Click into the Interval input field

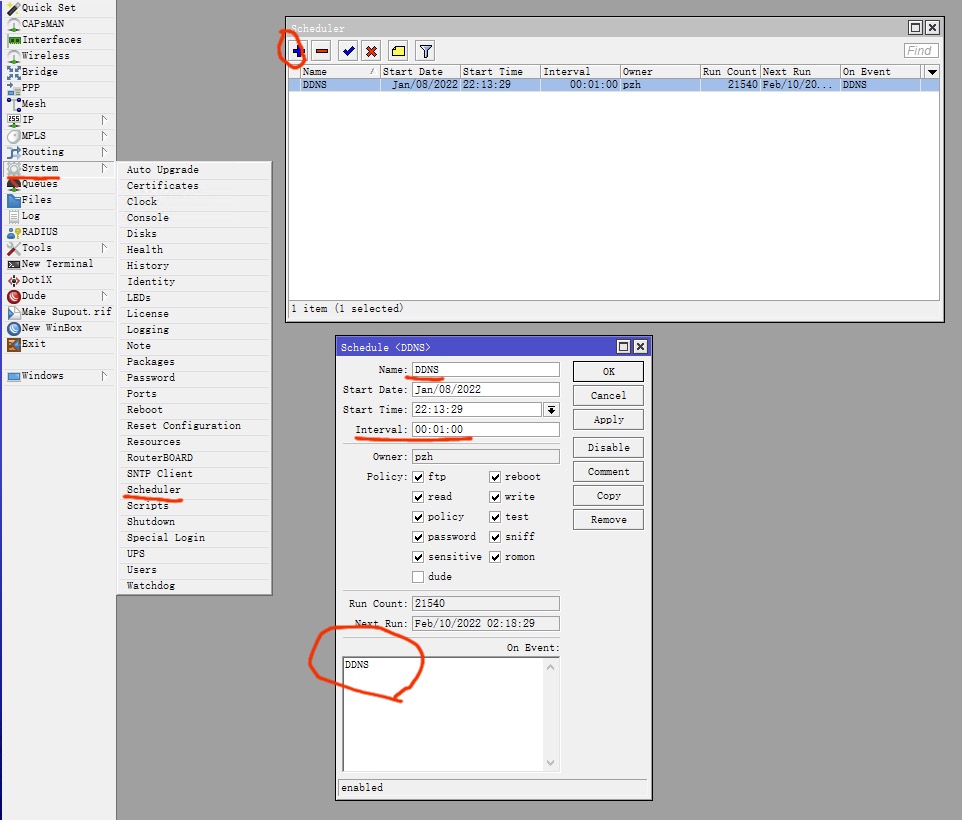(485, 430)
